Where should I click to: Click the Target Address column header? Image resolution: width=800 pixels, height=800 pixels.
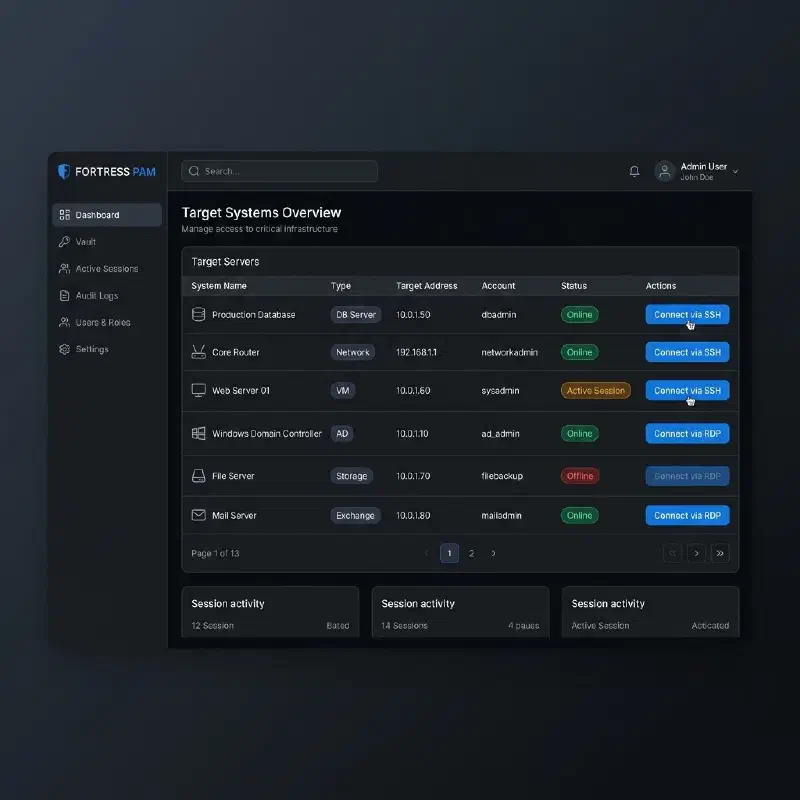[427, 286]
